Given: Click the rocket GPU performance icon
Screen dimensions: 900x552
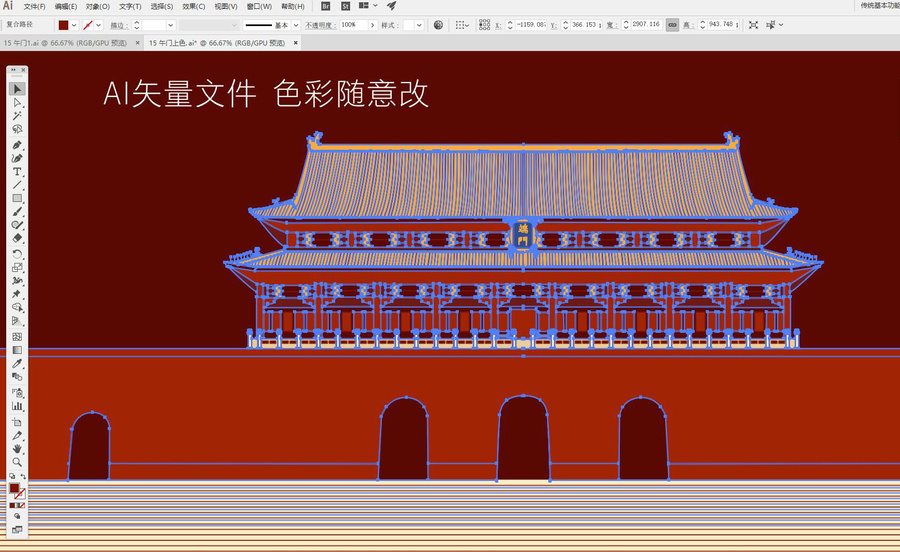Looking at the screenshot, I should [391, 6].
